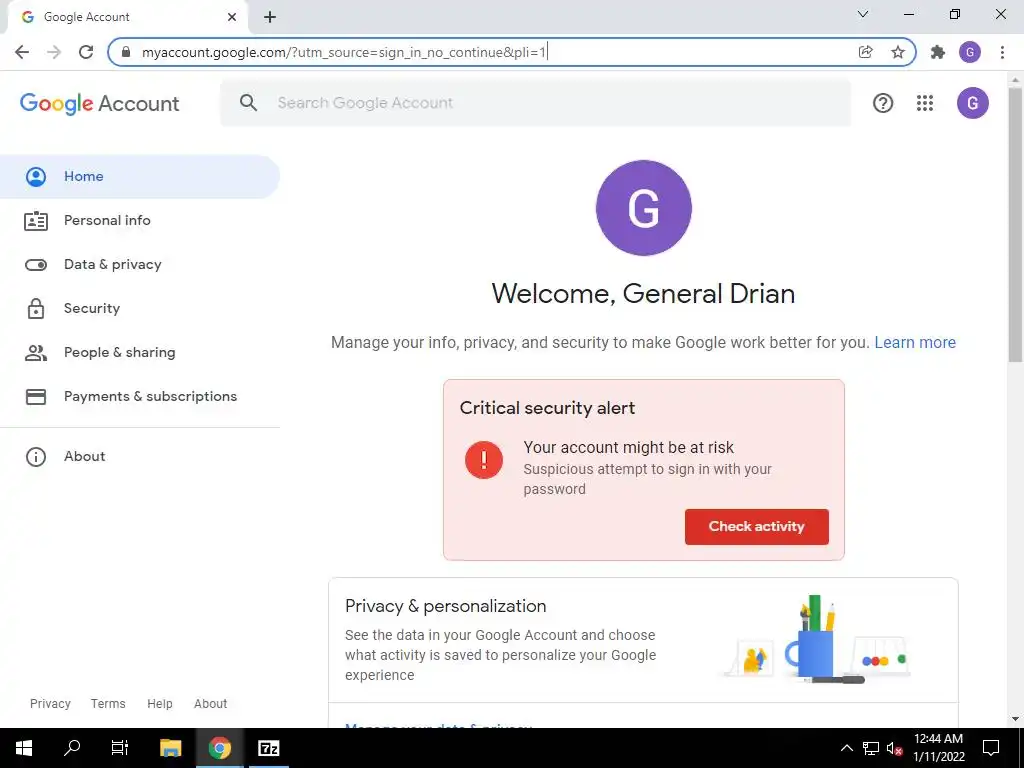
Task: Expand the tab search chevron
Action: tap(863, 14)
